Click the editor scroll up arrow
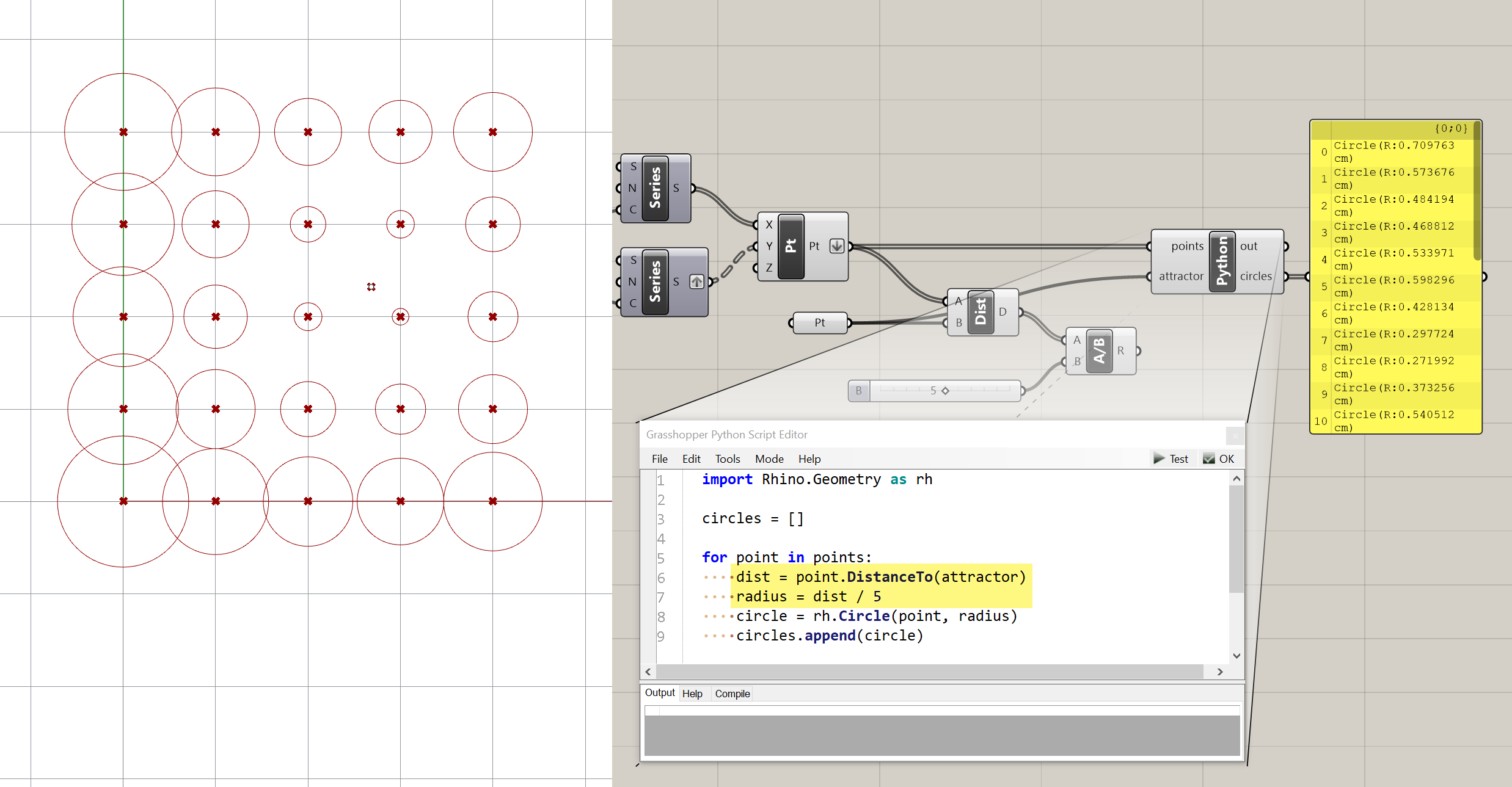1512x787 pixels. (1236, 479)
